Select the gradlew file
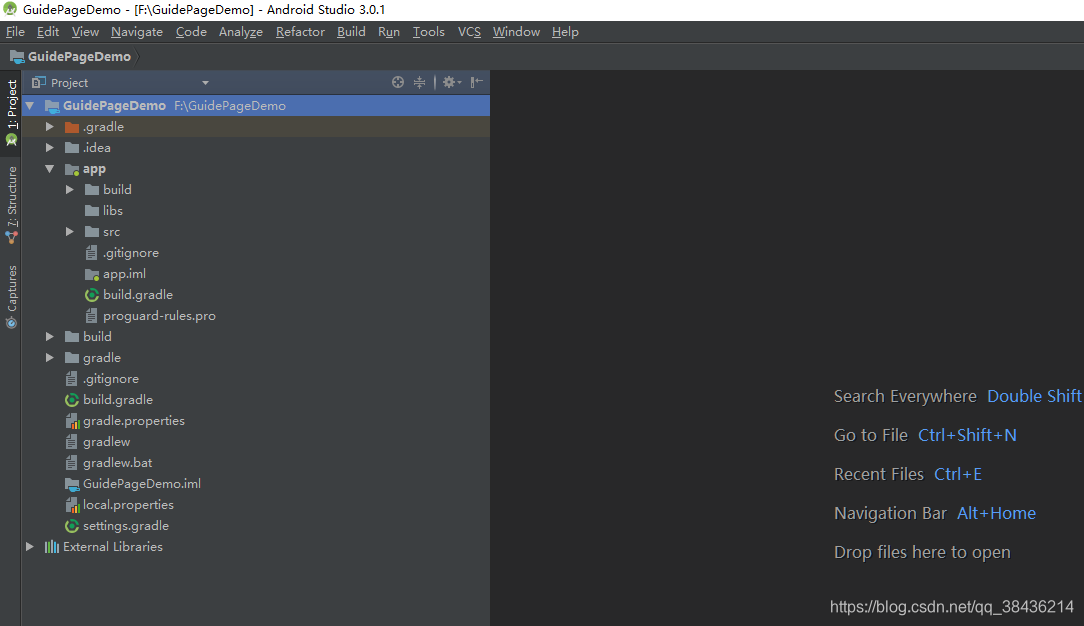Screen dimensions: 1084x626 click(x=106, y=442)
